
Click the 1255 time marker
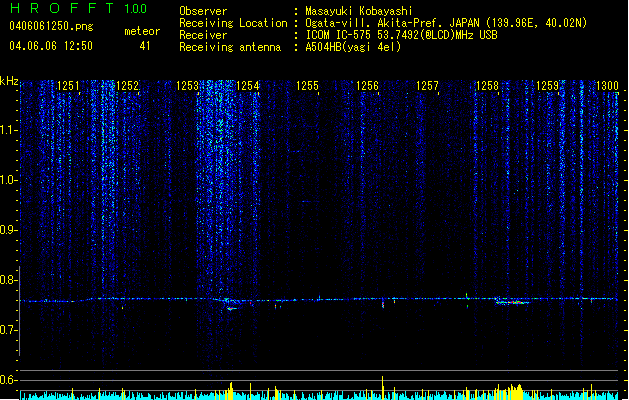click(x=308, y=86)
